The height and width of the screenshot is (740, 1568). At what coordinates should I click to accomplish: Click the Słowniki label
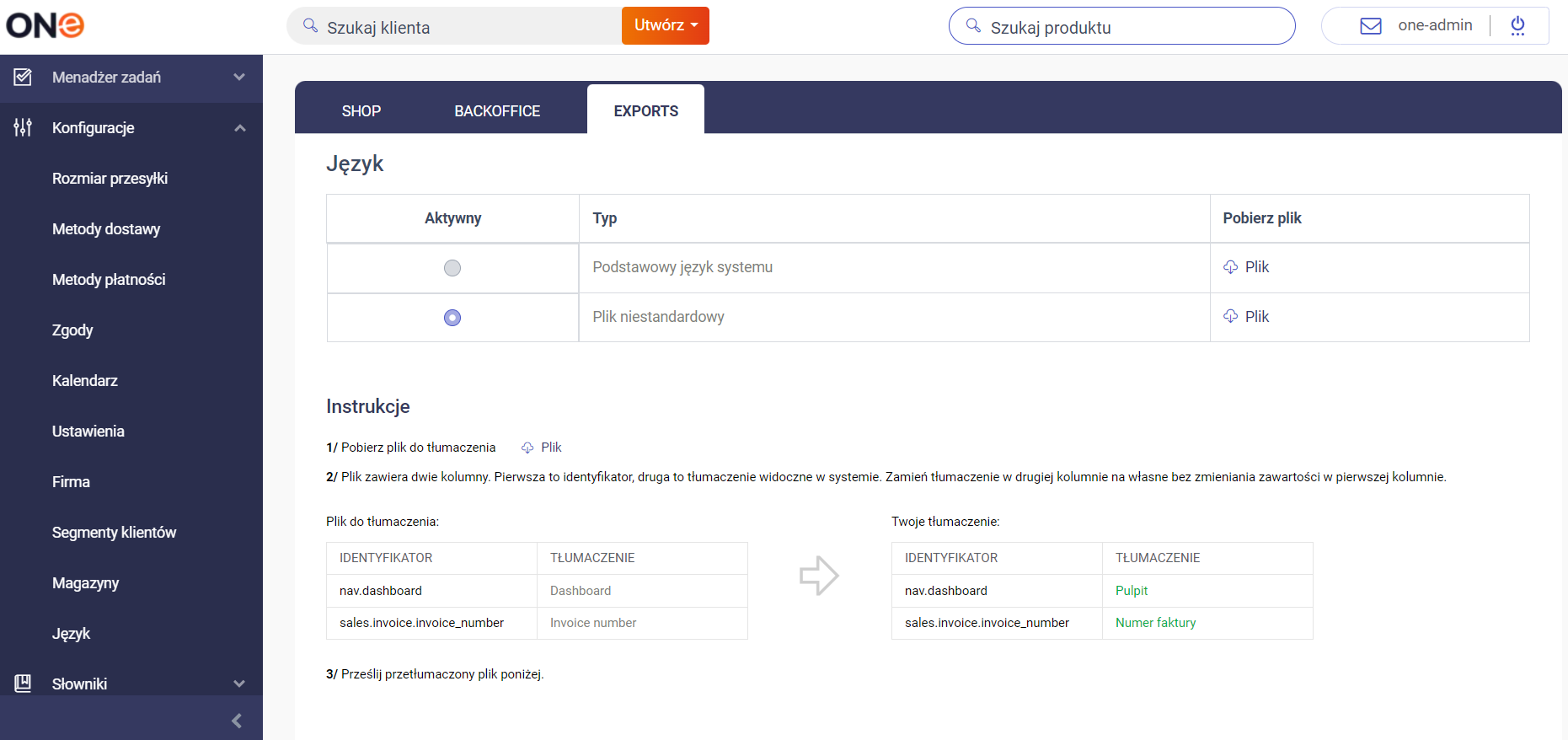pyautogui.click(x=79, y=684)
